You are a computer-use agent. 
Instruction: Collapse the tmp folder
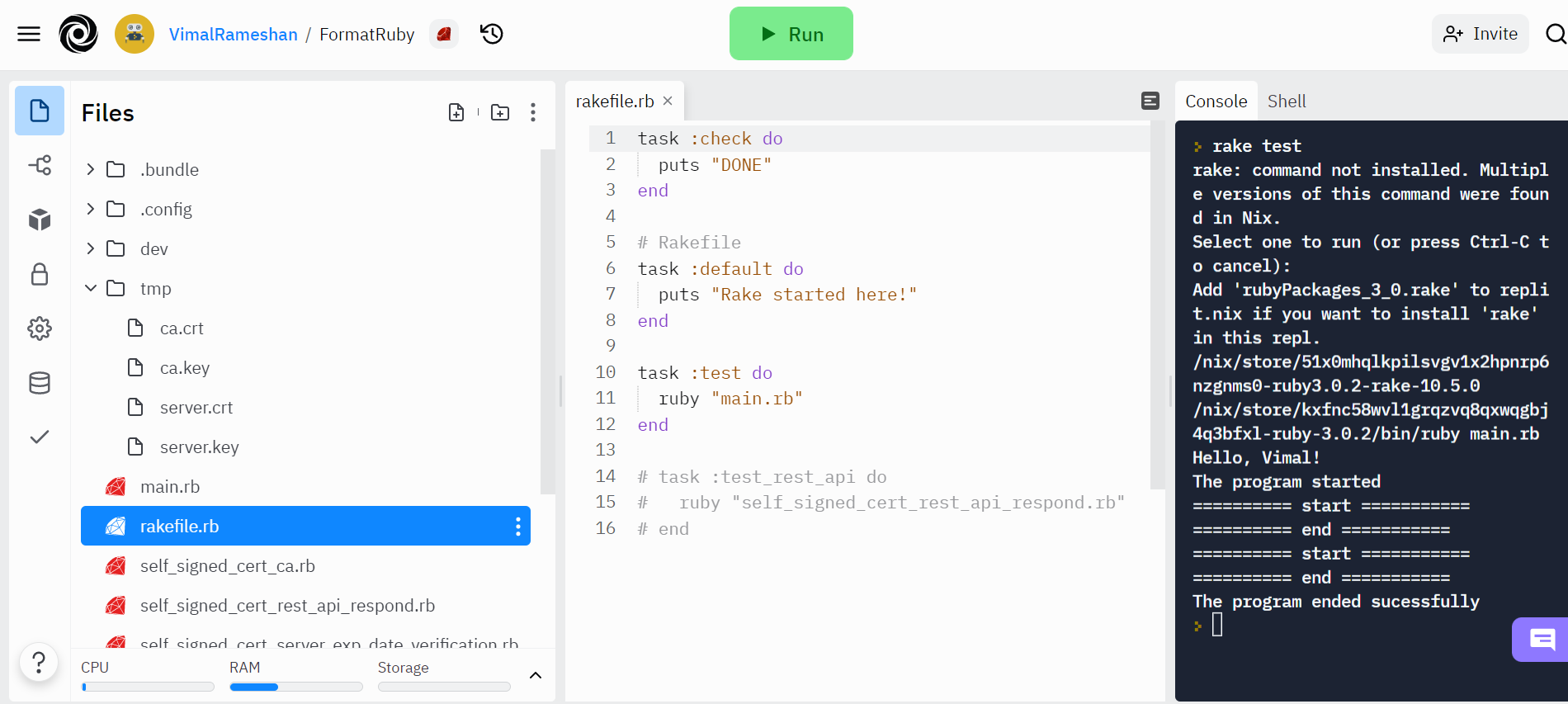click(x=90, y=288)
